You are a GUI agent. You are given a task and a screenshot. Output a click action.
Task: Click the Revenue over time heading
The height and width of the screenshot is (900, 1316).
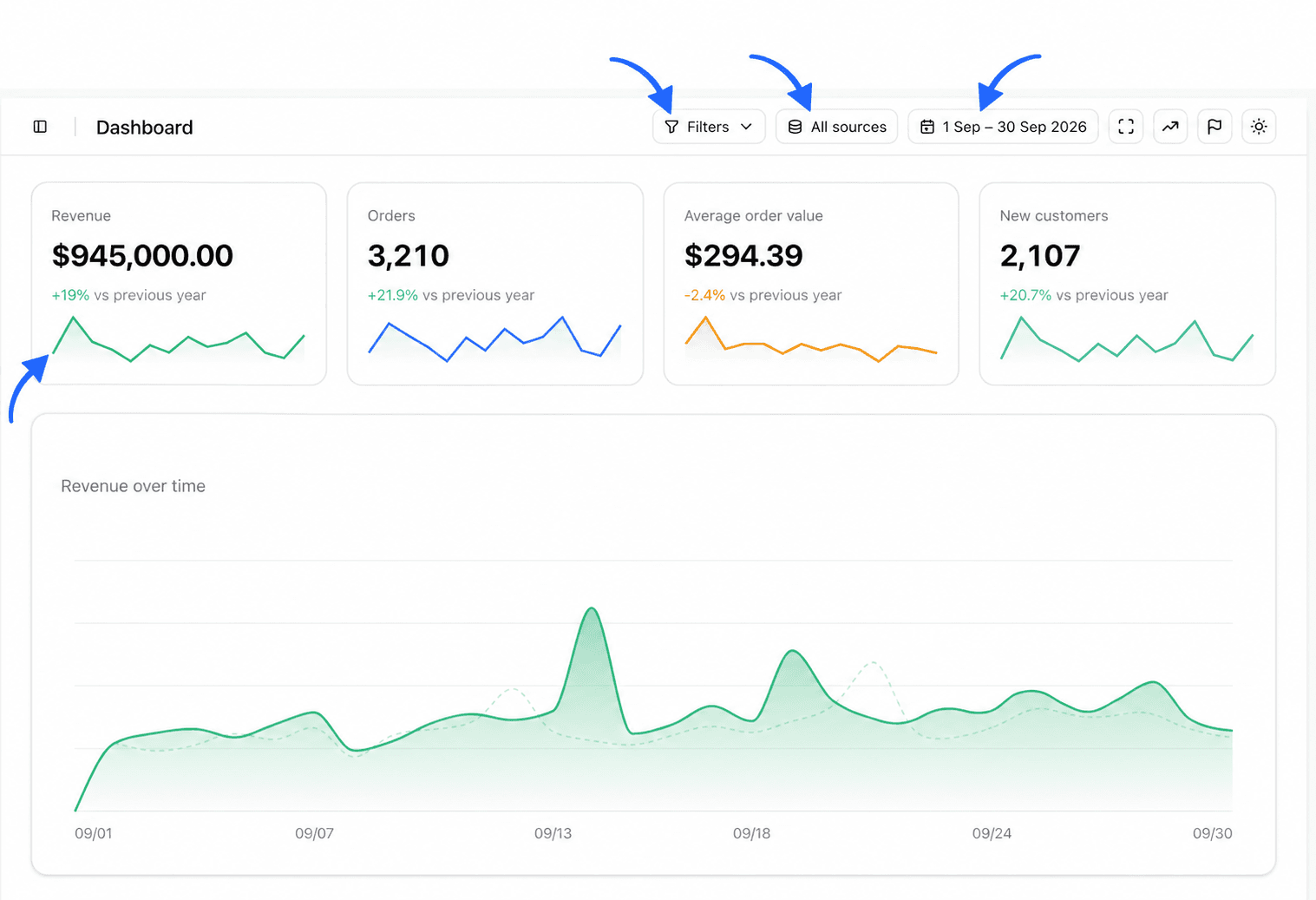click(133, 486)
